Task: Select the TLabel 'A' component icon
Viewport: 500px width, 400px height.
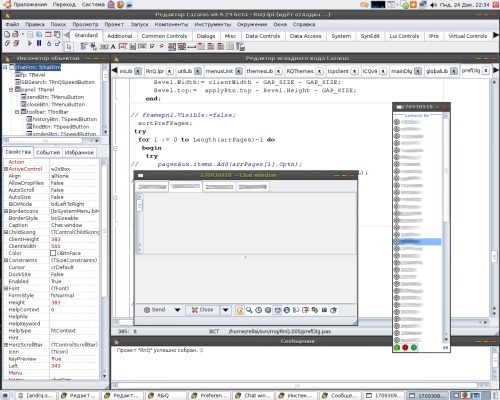Action: pyautogui.click(x=113, y=47)
